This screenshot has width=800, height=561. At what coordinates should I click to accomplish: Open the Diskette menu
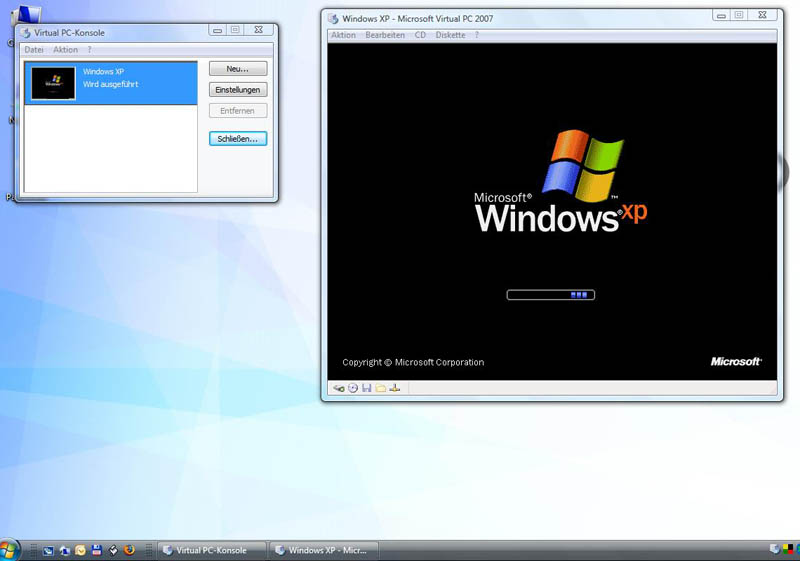tap(450, 35)
